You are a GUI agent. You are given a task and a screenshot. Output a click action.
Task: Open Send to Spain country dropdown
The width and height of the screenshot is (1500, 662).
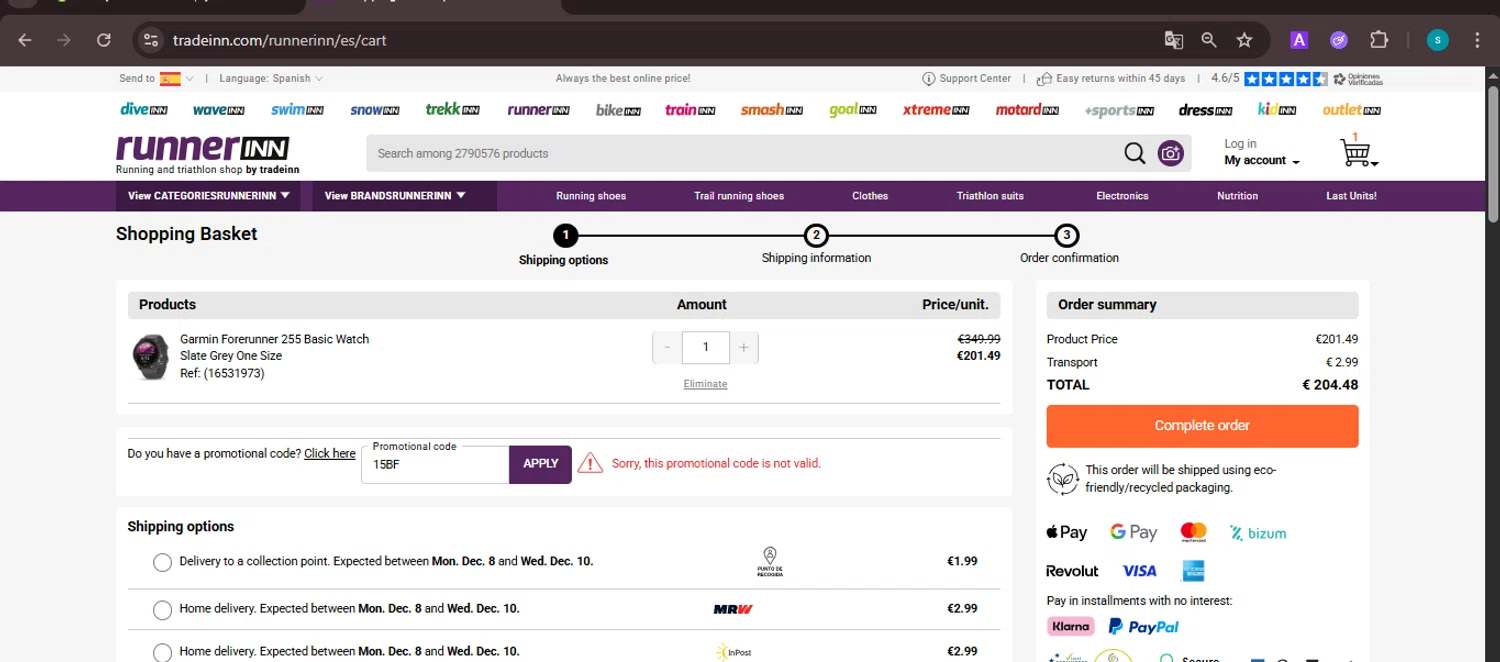[156, 78]
